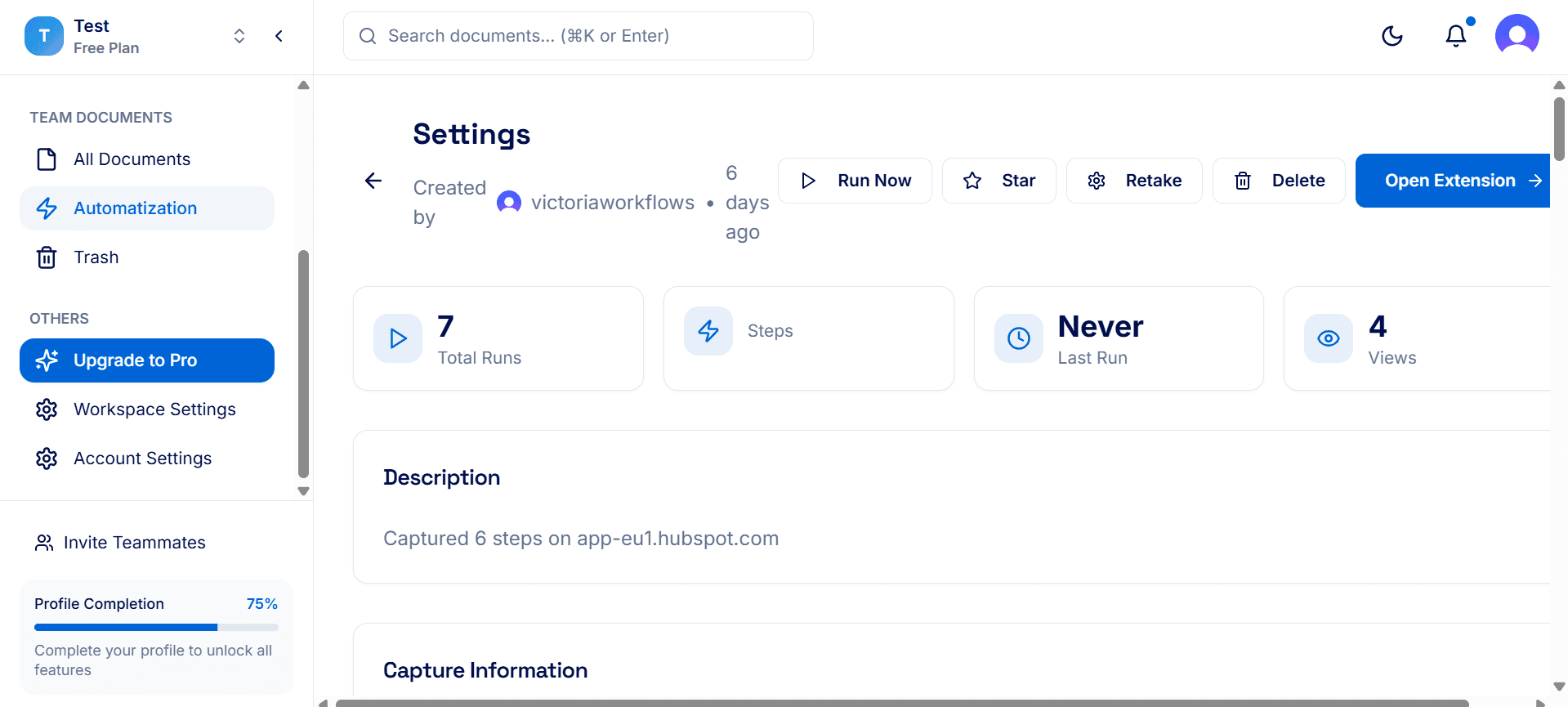Expand the workspace switcher chevrons
This screenshot has width=1568, height=707.
pos(239,36)
